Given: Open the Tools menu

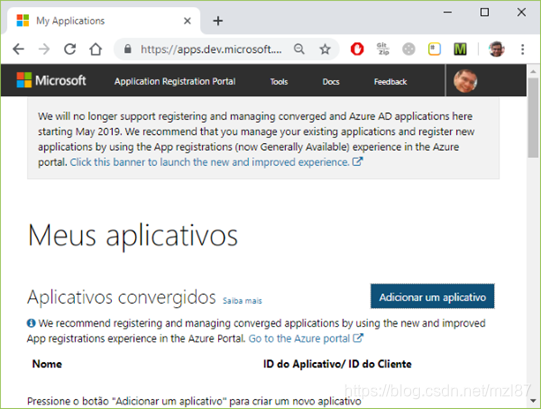Looking at the screenshot, I should (279, 82).
